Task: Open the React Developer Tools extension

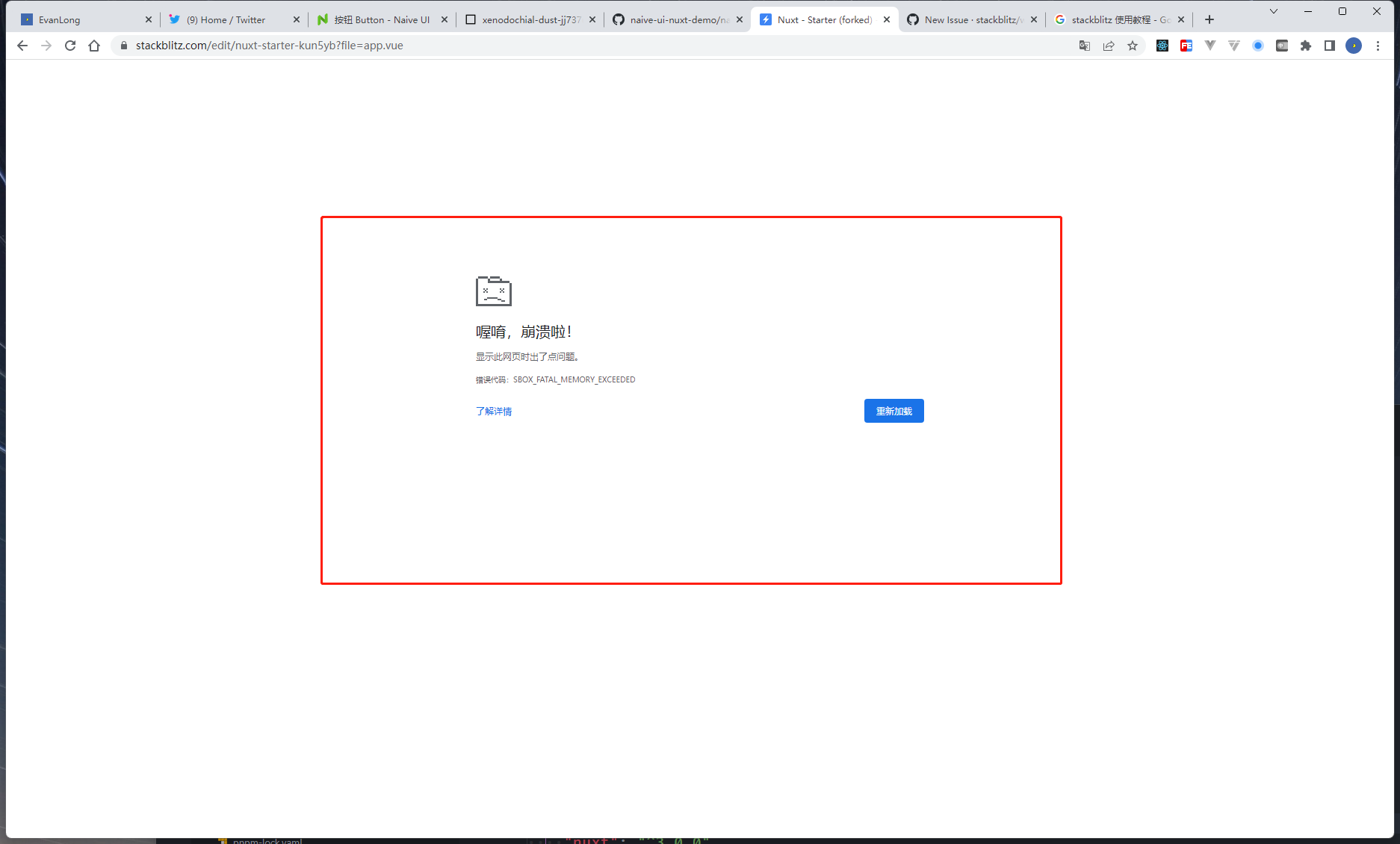Action: (1162, 46)
